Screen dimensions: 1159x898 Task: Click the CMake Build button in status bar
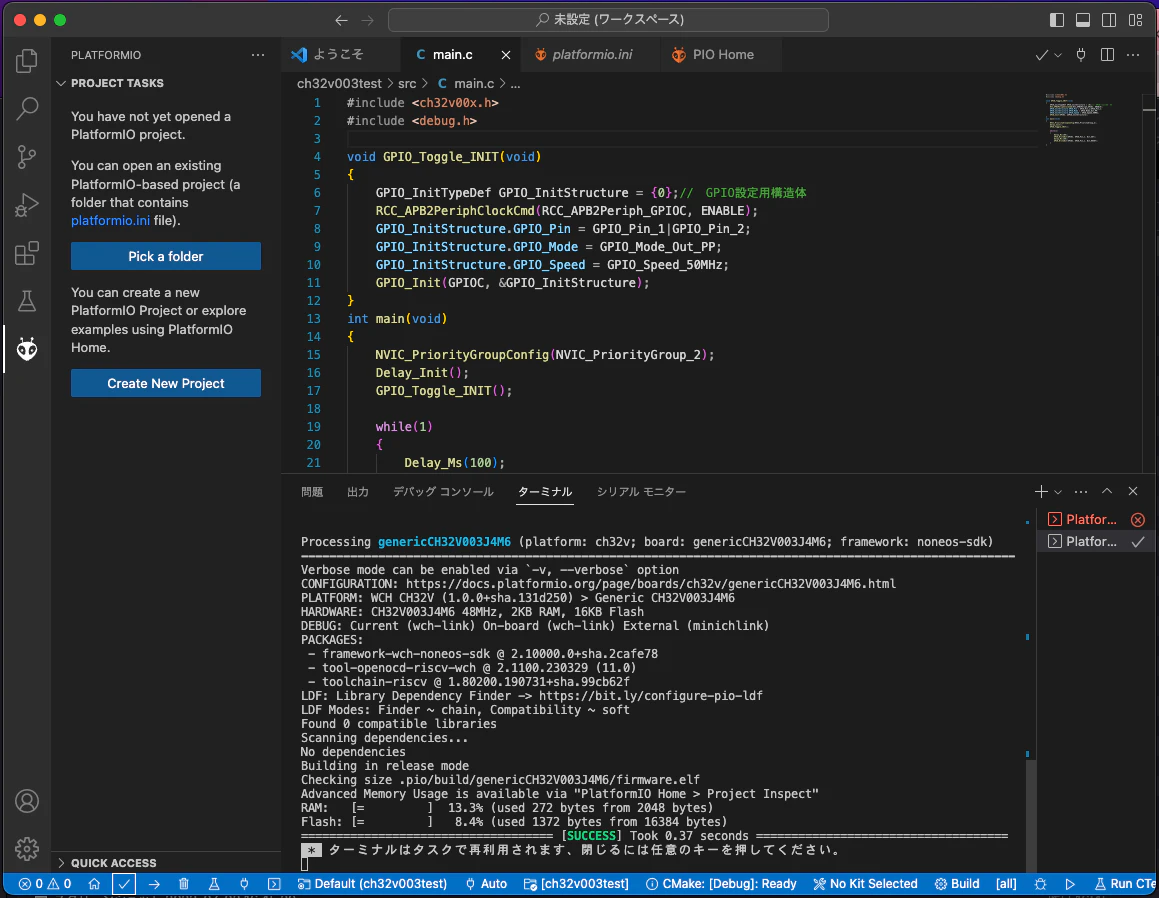pos(957,884)
